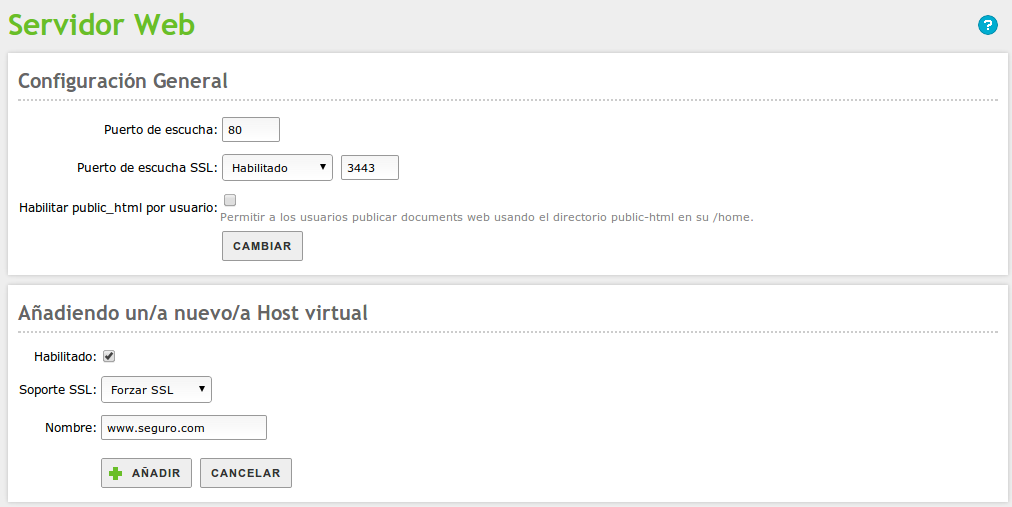Click the Configuración General heading
The height and width of the screenshot is (507, 1012).
pyautogui.click(x=123, y=81)
